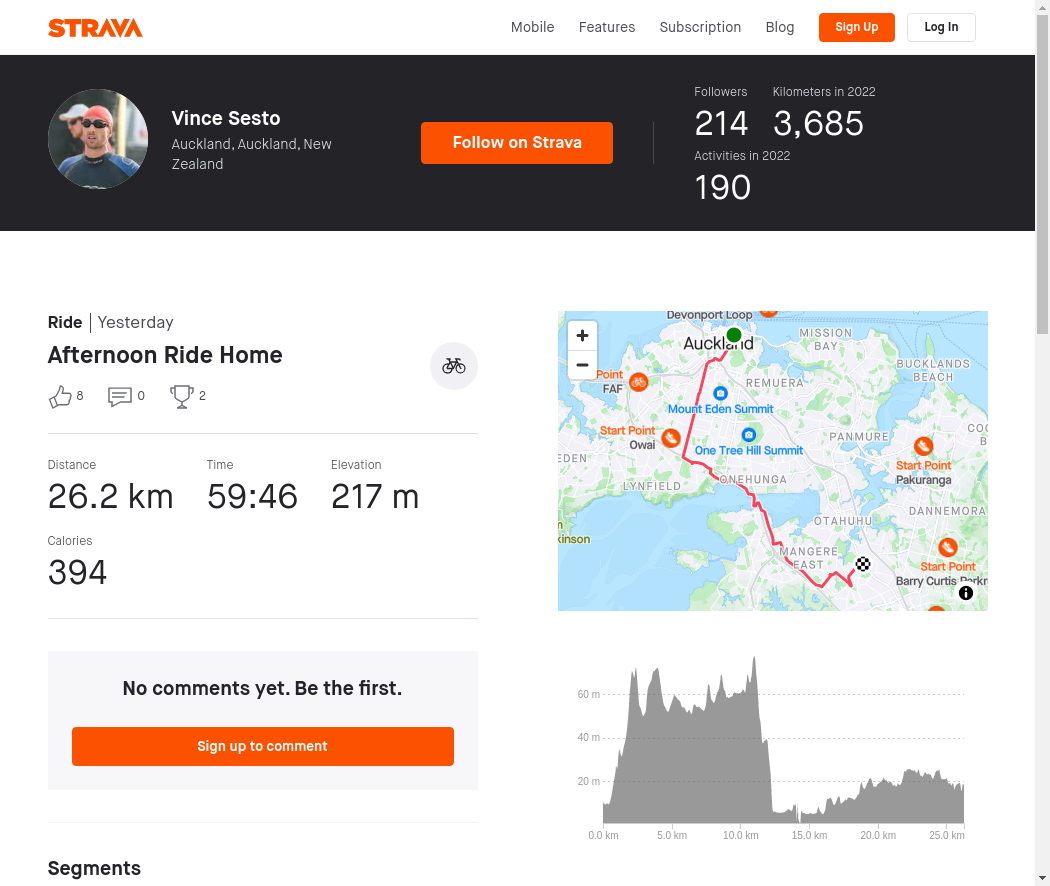Open Vince Sesto's profile photo

[98, 139]
